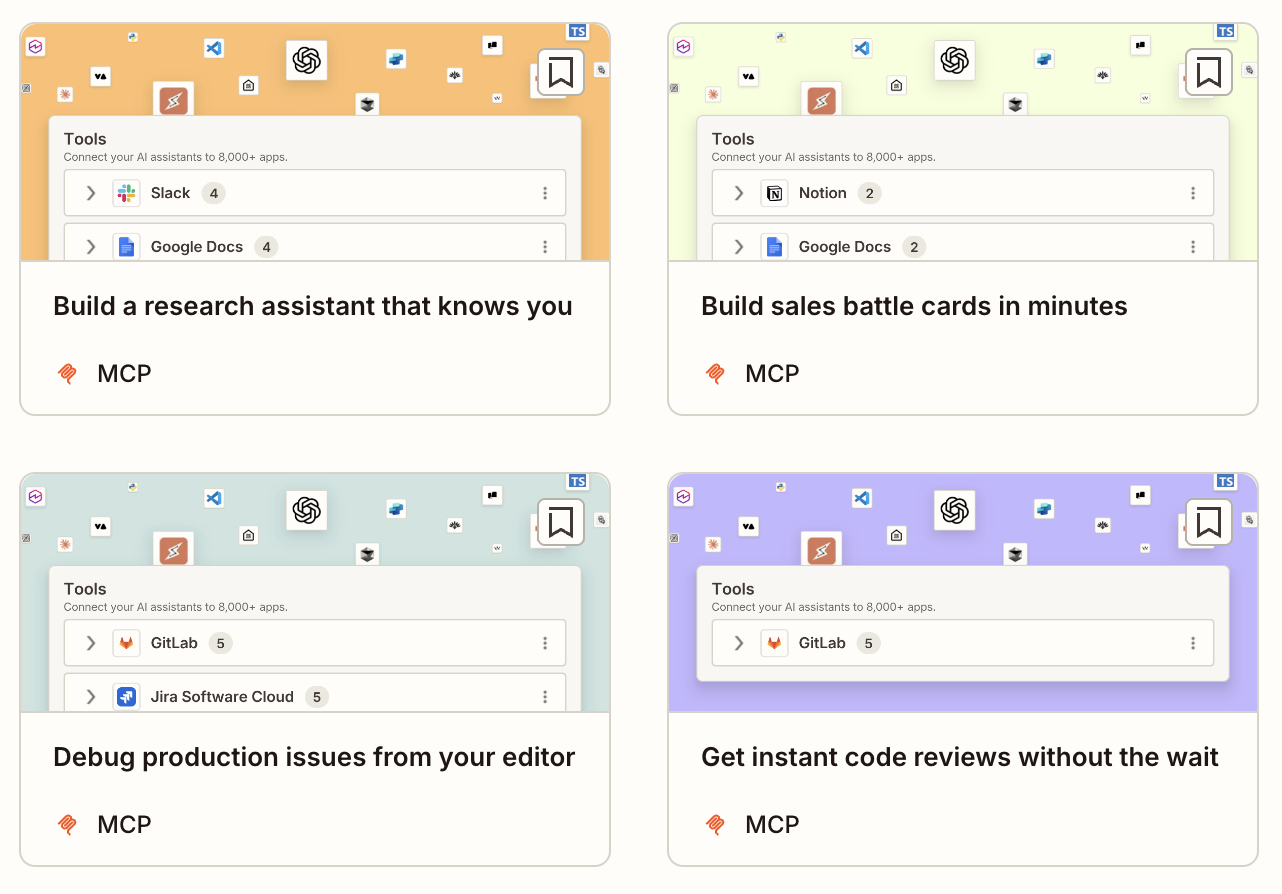Click the TypeScript badge on the purple card
The image size is (1282, 894).
click(x=1226, y=481)
